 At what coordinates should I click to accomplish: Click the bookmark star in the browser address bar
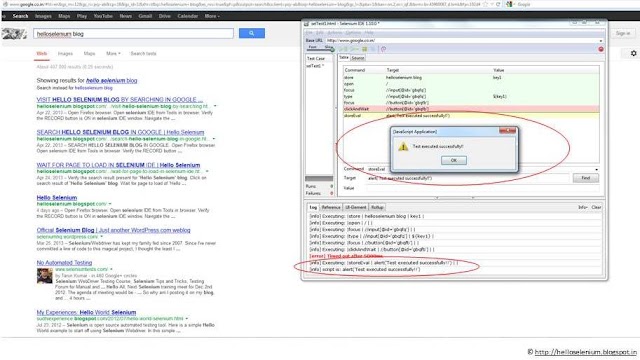pos(485,4)
